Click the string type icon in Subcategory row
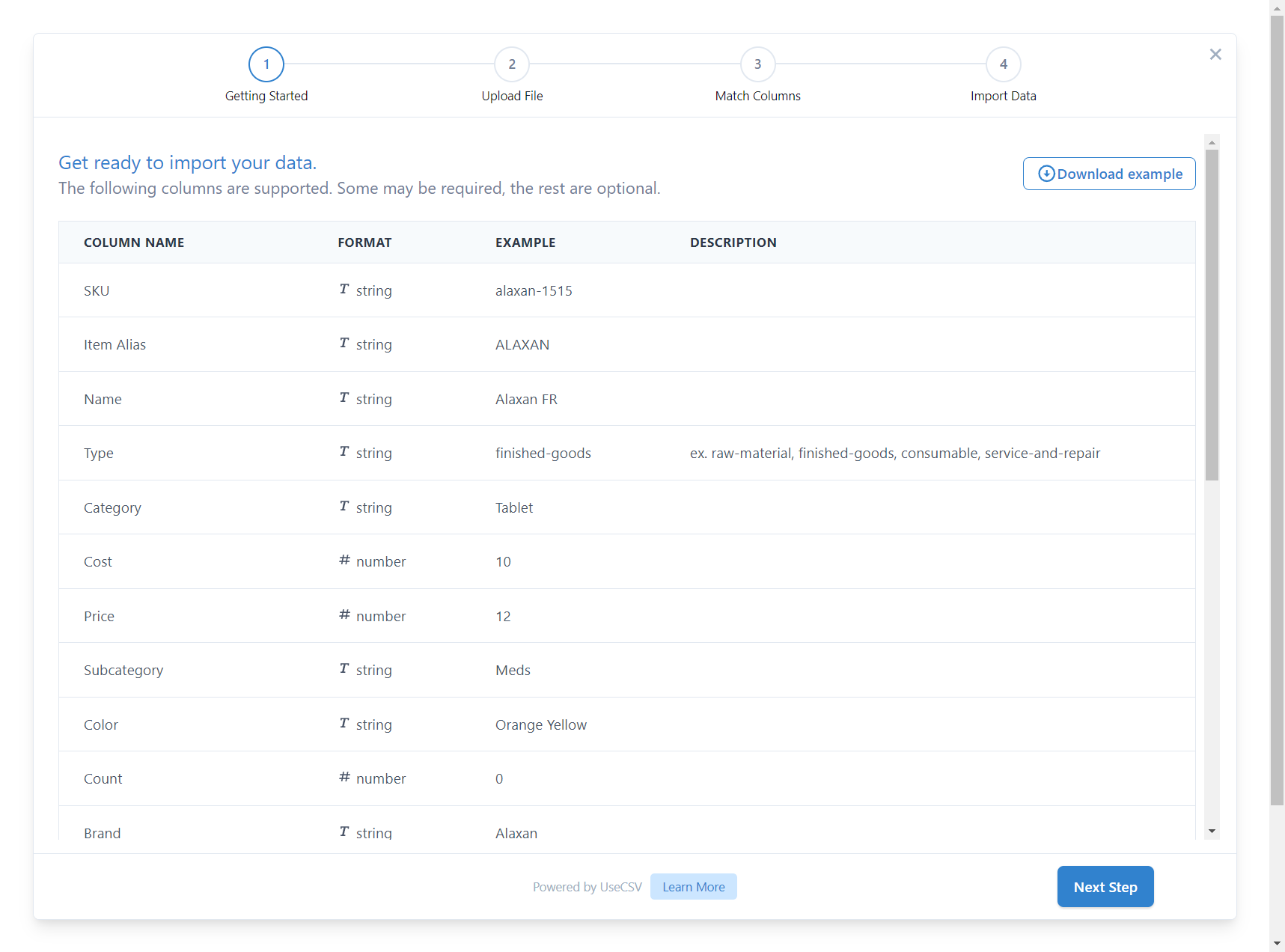 [x=344, y=668]
